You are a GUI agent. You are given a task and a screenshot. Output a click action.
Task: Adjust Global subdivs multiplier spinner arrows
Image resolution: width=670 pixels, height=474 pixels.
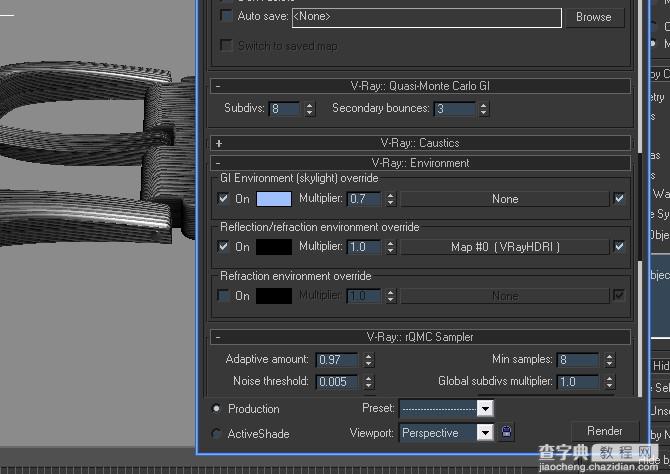[610, 382]
